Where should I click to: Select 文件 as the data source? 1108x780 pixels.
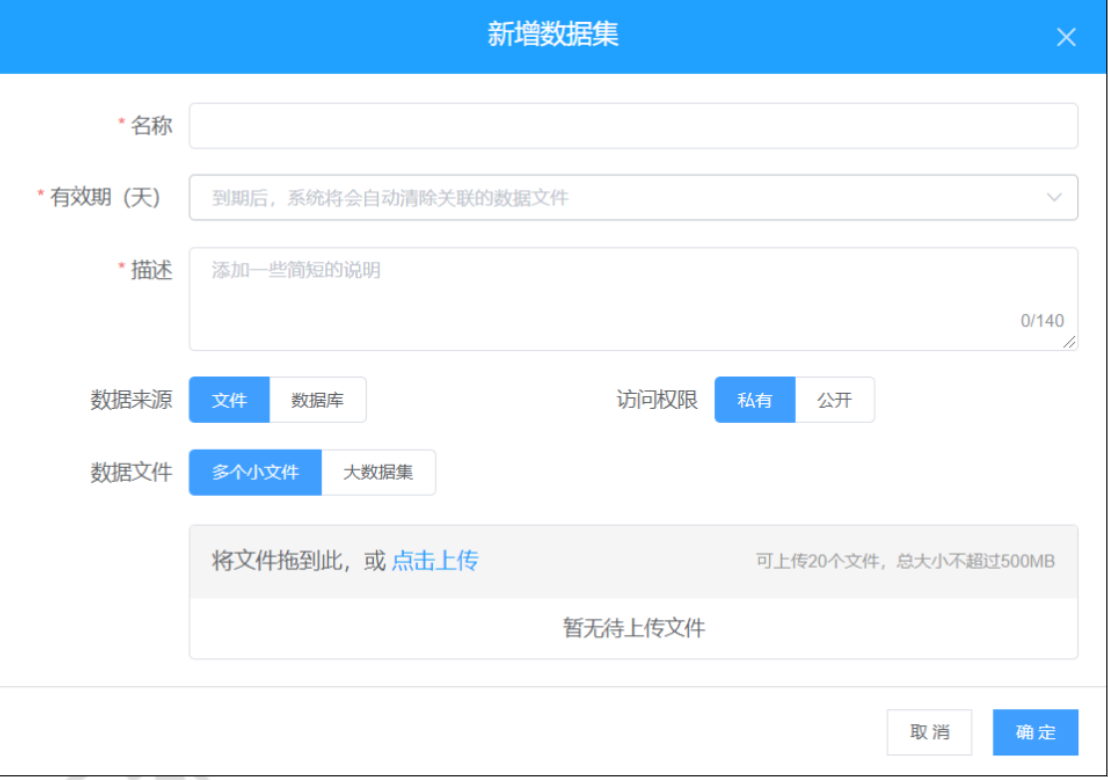pos(228,398)
